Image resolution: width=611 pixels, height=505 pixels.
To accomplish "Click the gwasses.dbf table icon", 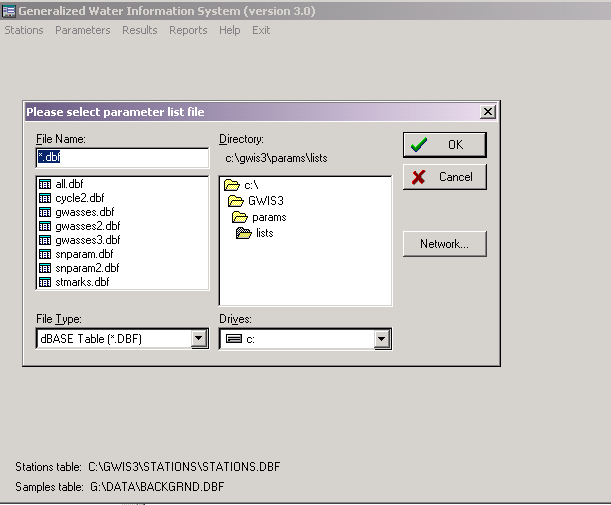I will click(x=45, y=212).
